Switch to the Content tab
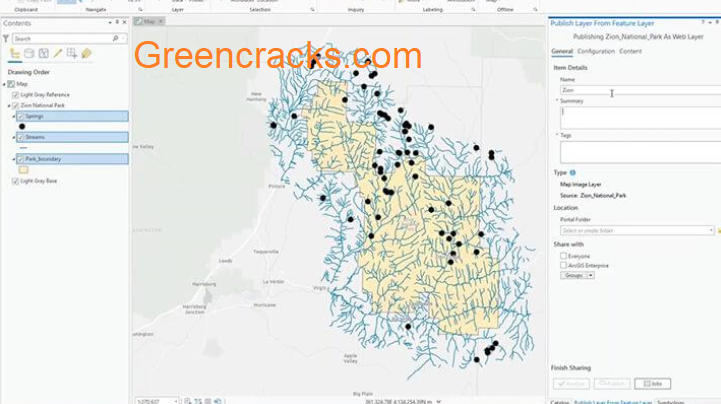This screenshot has width=721, height=404. click(630, 51)
